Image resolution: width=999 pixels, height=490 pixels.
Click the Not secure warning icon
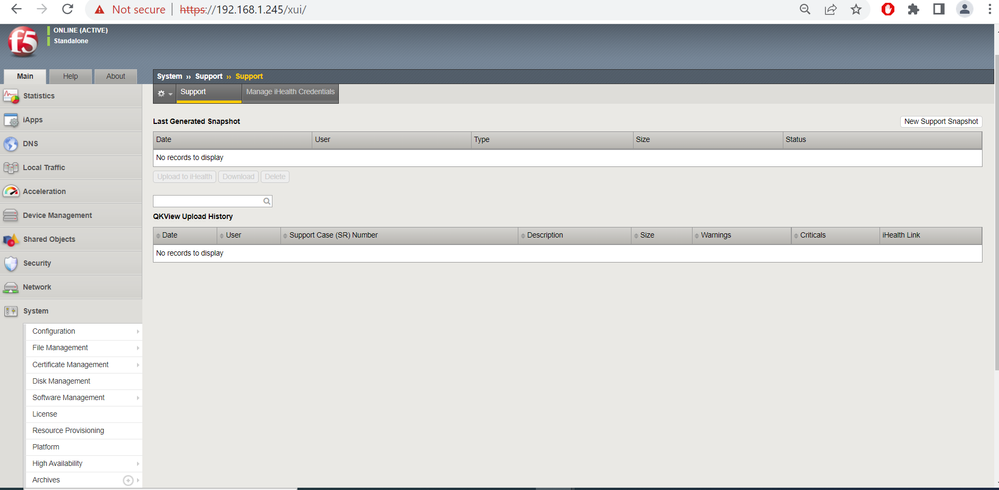click(x=99, y=10)
